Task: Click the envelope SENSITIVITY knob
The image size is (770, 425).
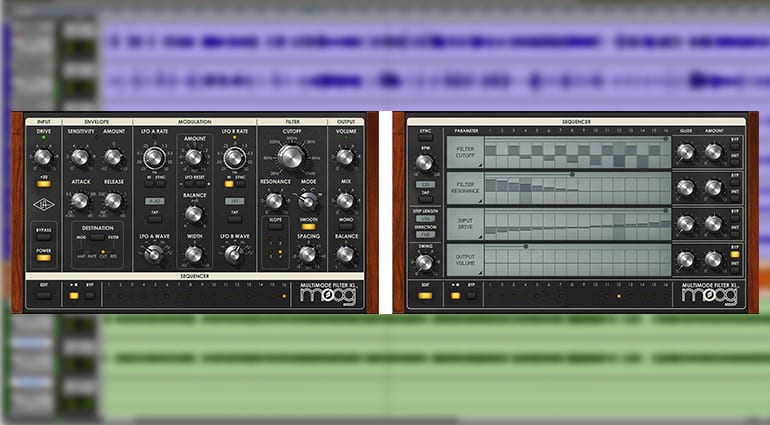Action: pyautogui.click(x=80, y=158)
